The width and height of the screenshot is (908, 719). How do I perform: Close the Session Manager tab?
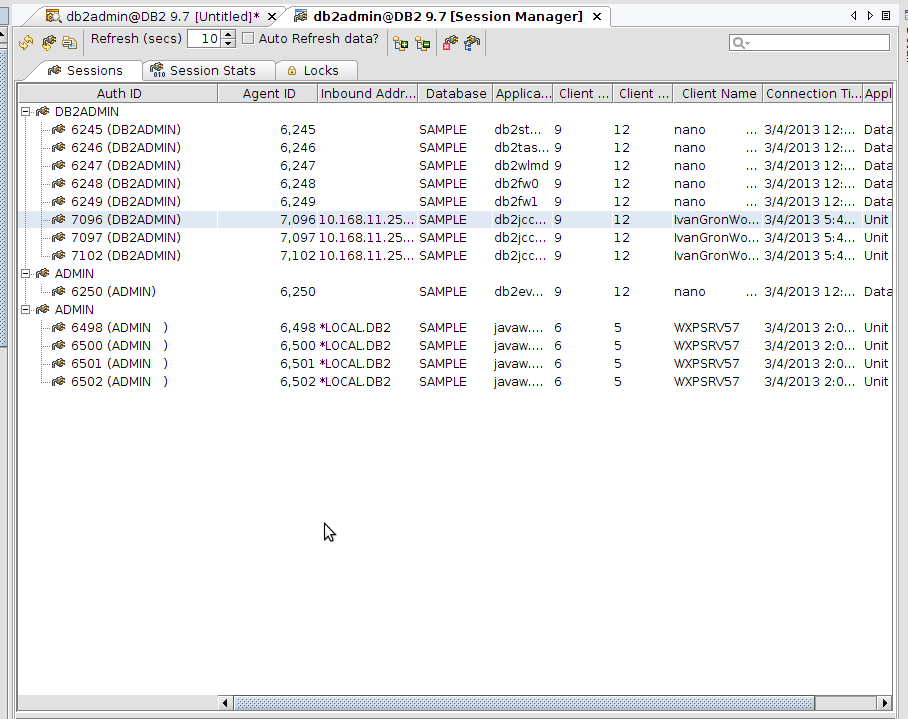(x=597, y=17)
